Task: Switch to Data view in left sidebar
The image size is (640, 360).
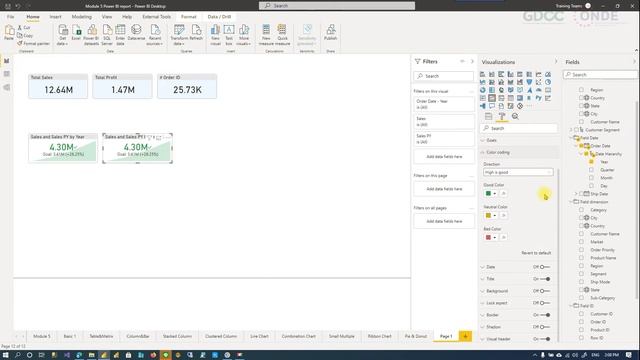Action: (x=7, y=74)
